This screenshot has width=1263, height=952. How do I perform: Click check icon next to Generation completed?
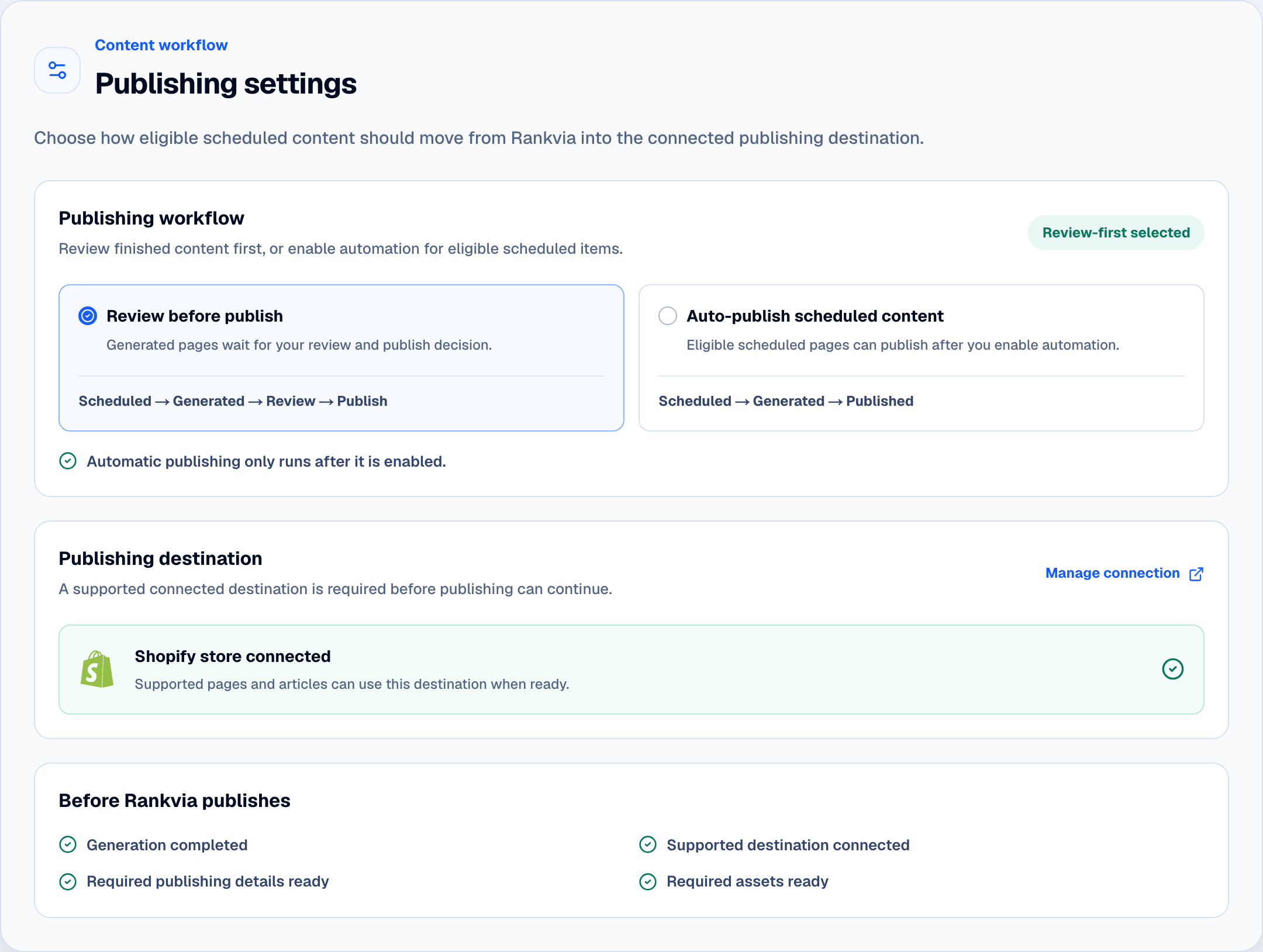[68, 845]
